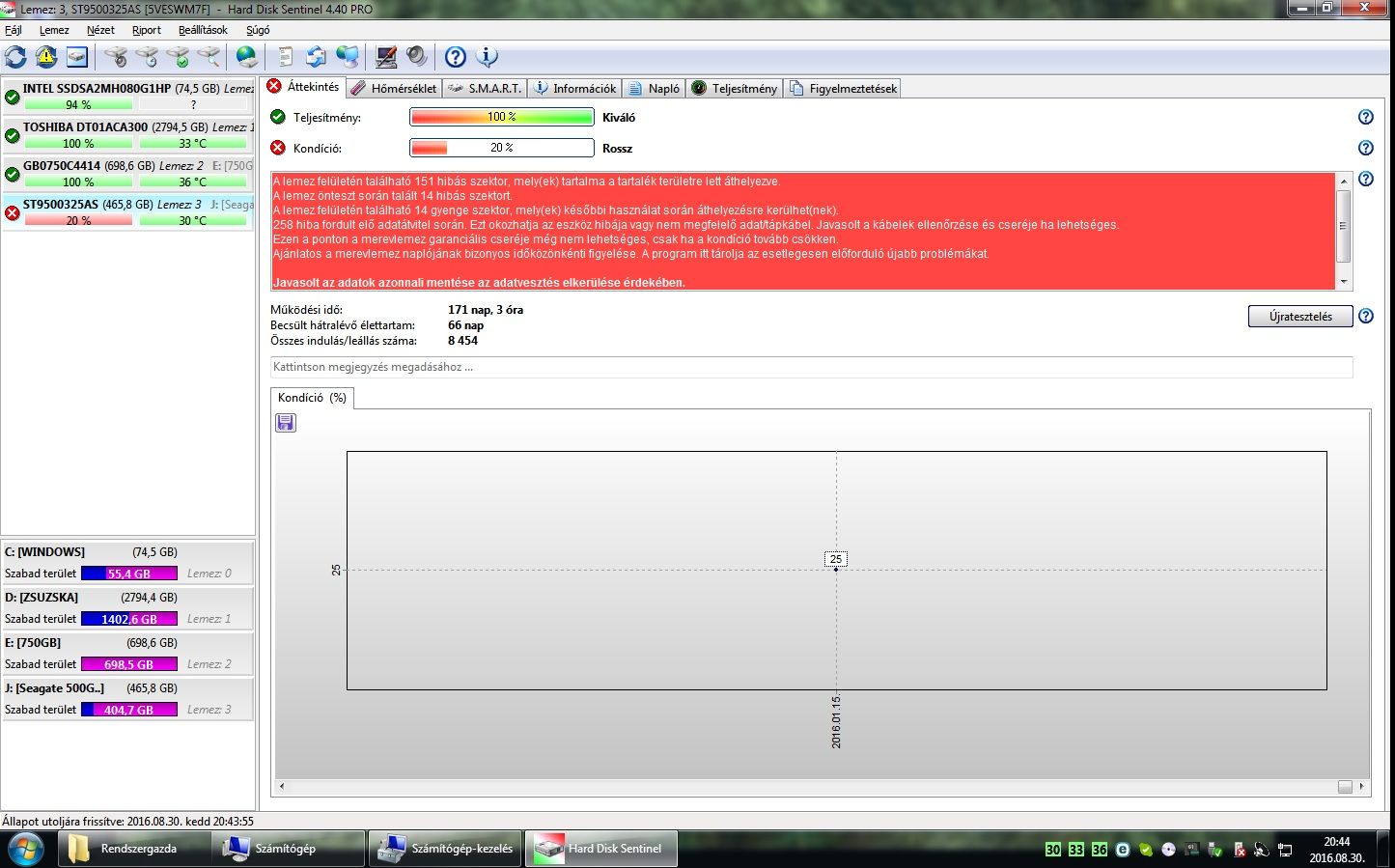Select GB0750C4414 disk entry
Viewport: 1395px width, 868px height.
[128, 173]
